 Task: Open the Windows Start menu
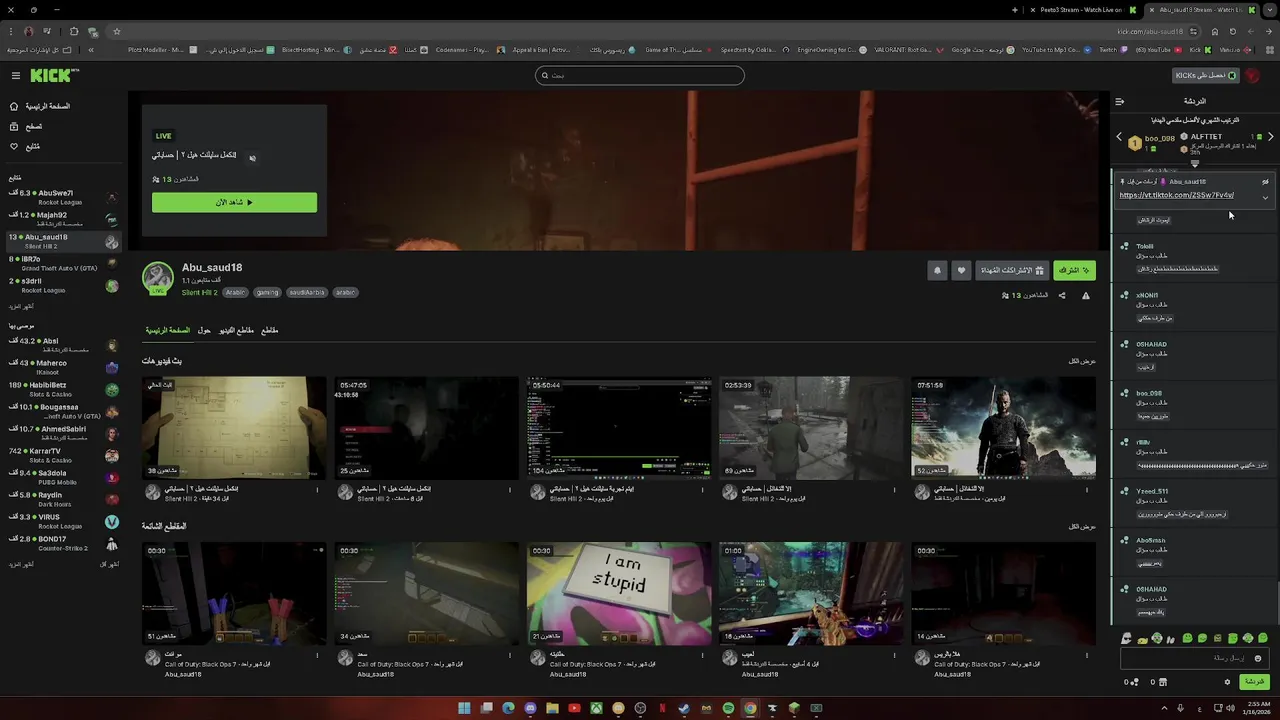coord(464,708)
